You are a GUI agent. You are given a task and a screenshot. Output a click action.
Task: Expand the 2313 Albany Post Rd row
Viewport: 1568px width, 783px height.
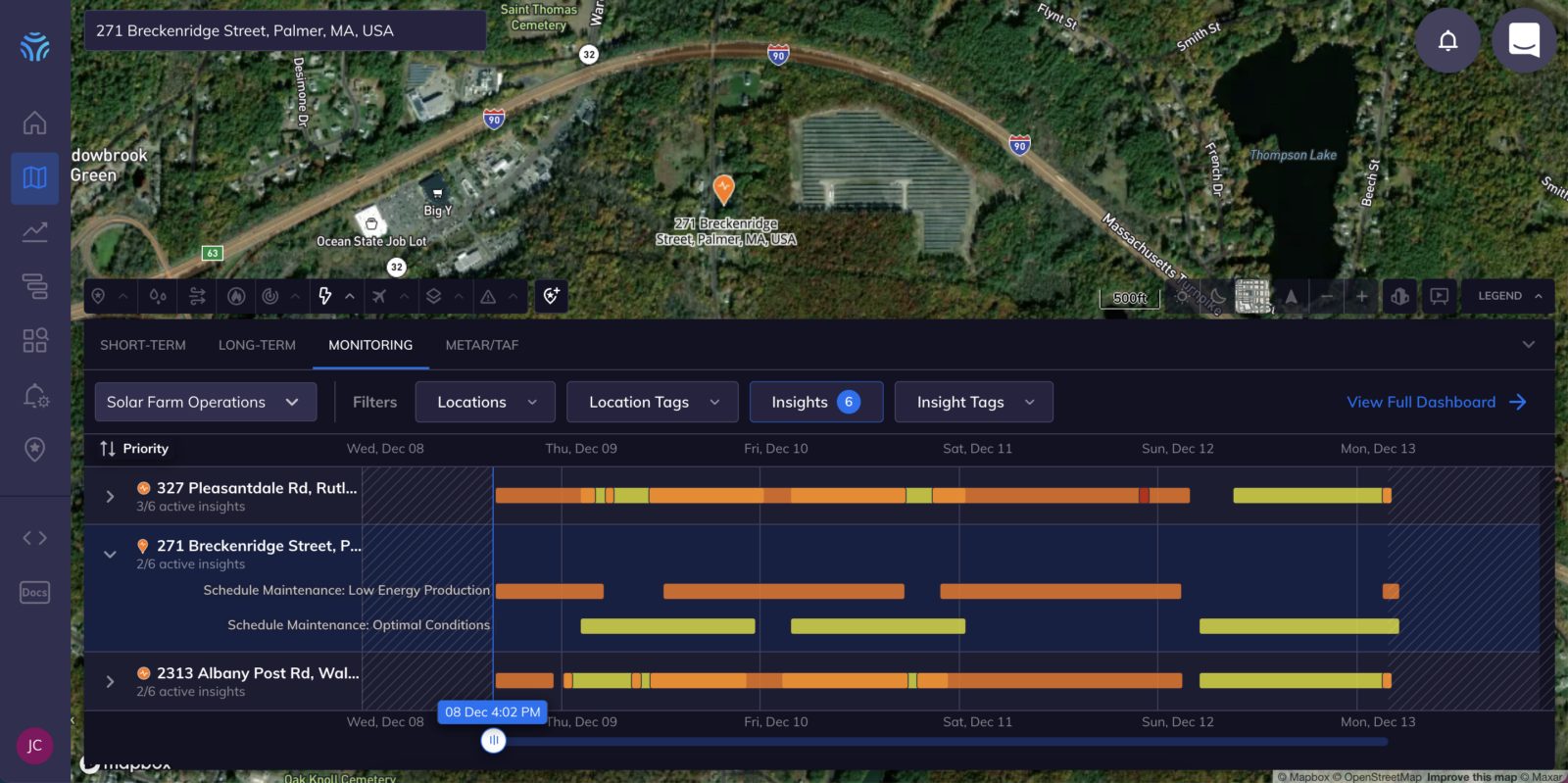[x=110, y=681]
